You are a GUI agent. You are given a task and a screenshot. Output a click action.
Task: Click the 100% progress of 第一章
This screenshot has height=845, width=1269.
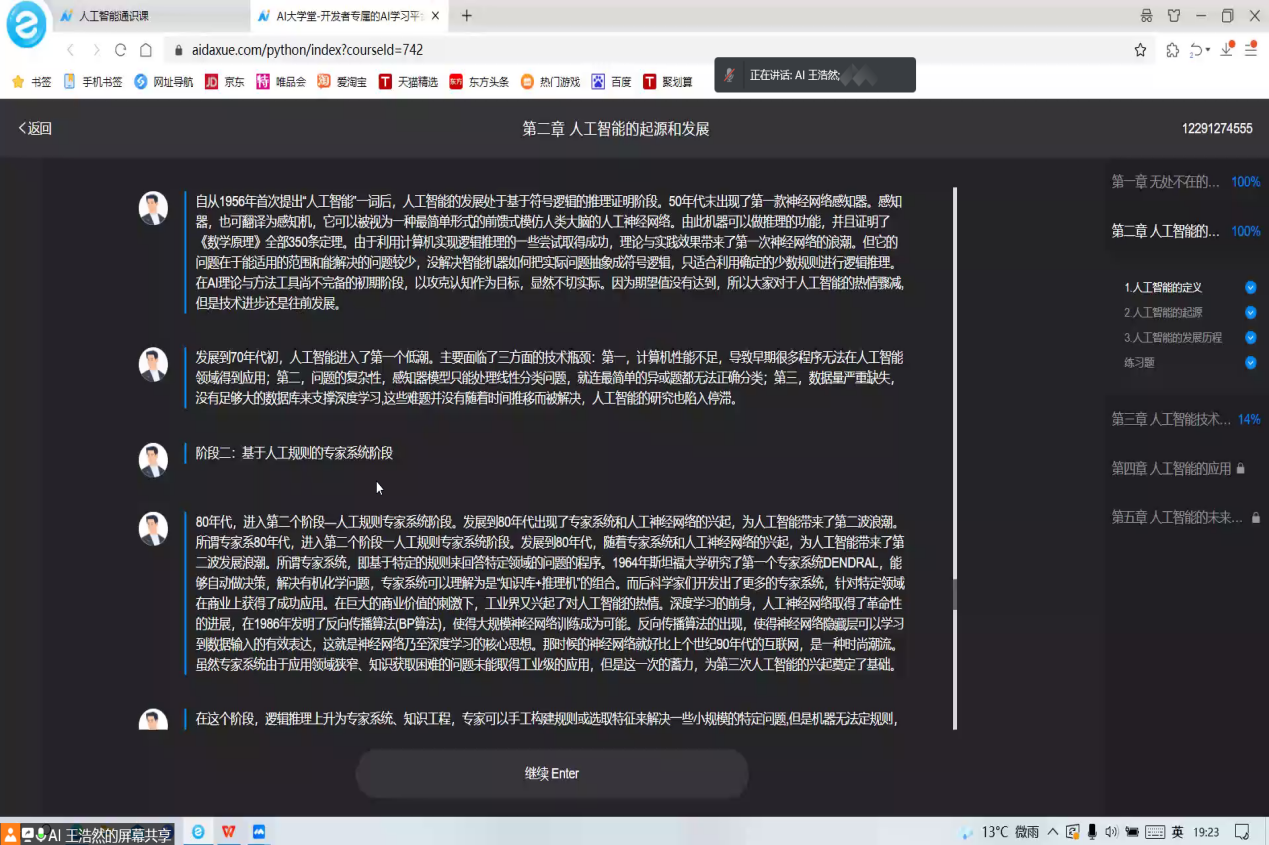point(1244,182)
